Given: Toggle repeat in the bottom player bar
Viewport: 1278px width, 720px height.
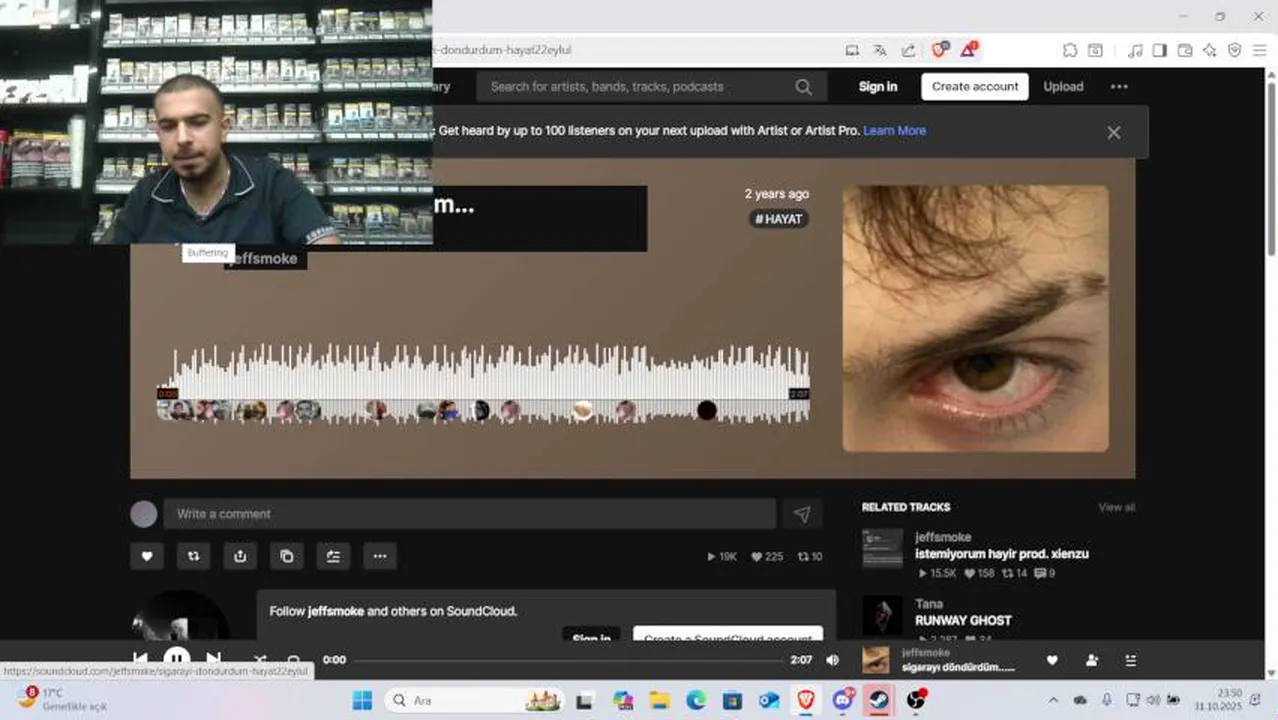Looking at the screenshot, I should tap(294, 660).
